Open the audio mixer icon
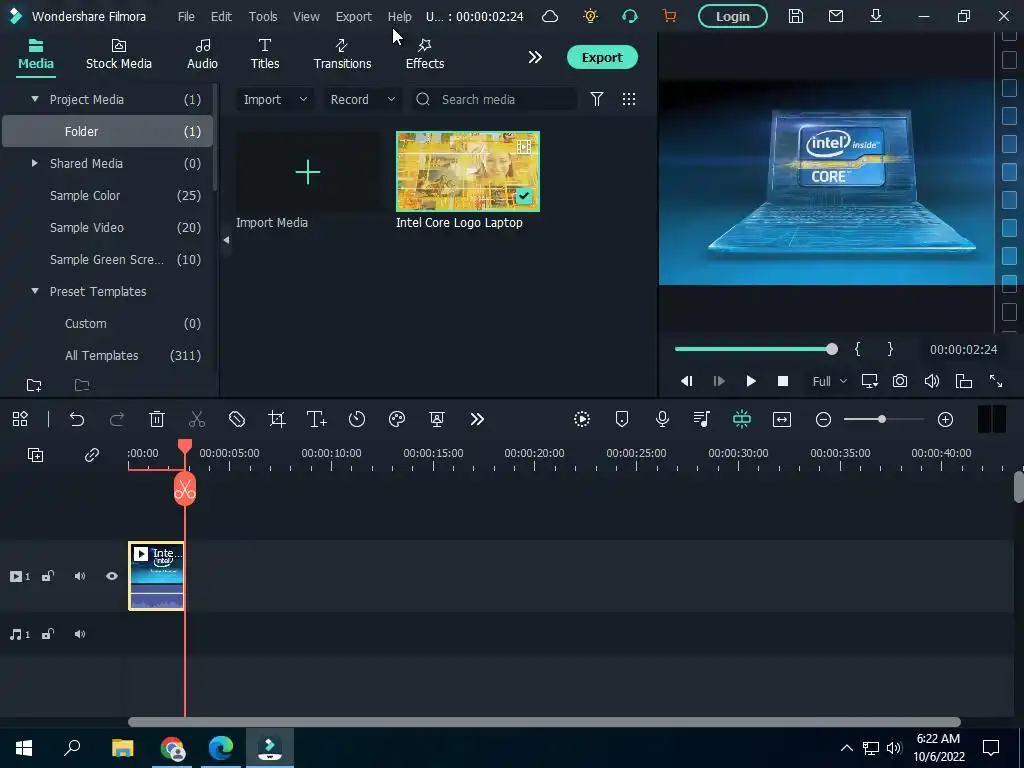This screenshot has height=768, width=1024. pyautogui.click(x=702, y=419)
